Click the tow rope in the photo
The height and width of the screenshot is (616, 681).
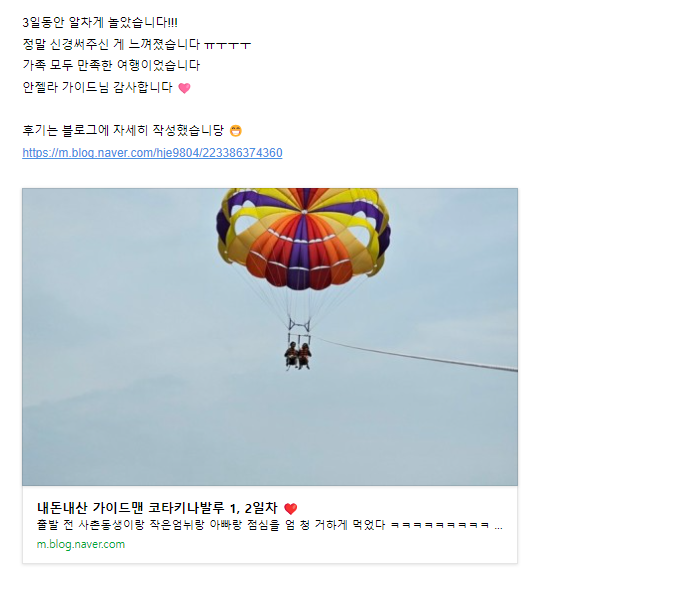tap(417, 355)
